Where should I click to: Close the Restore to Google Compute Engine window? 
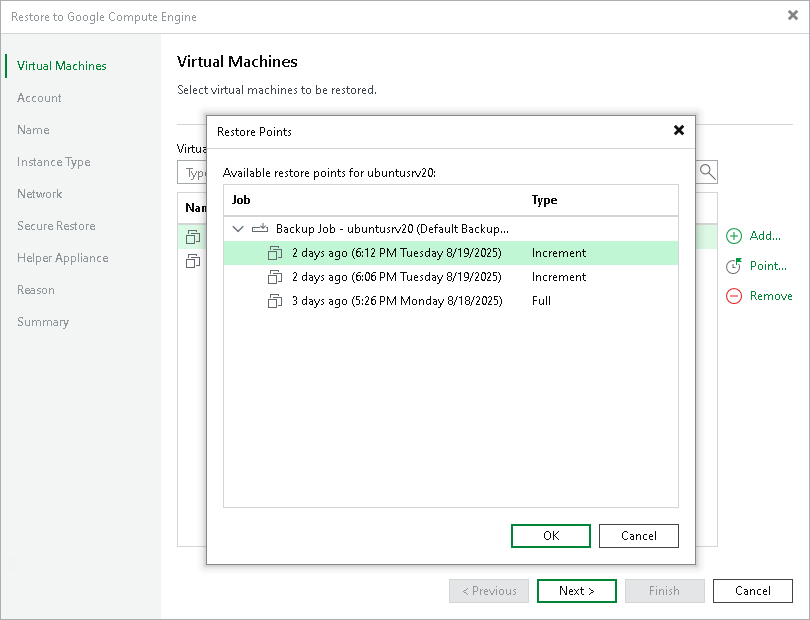tap(792, 16)
